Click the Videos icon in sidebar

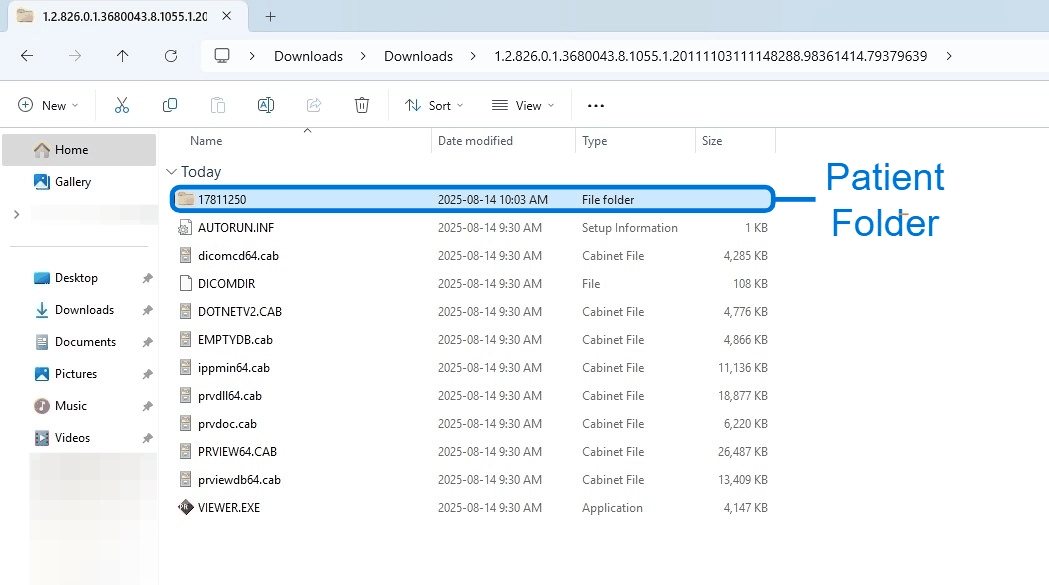[41, 438]
